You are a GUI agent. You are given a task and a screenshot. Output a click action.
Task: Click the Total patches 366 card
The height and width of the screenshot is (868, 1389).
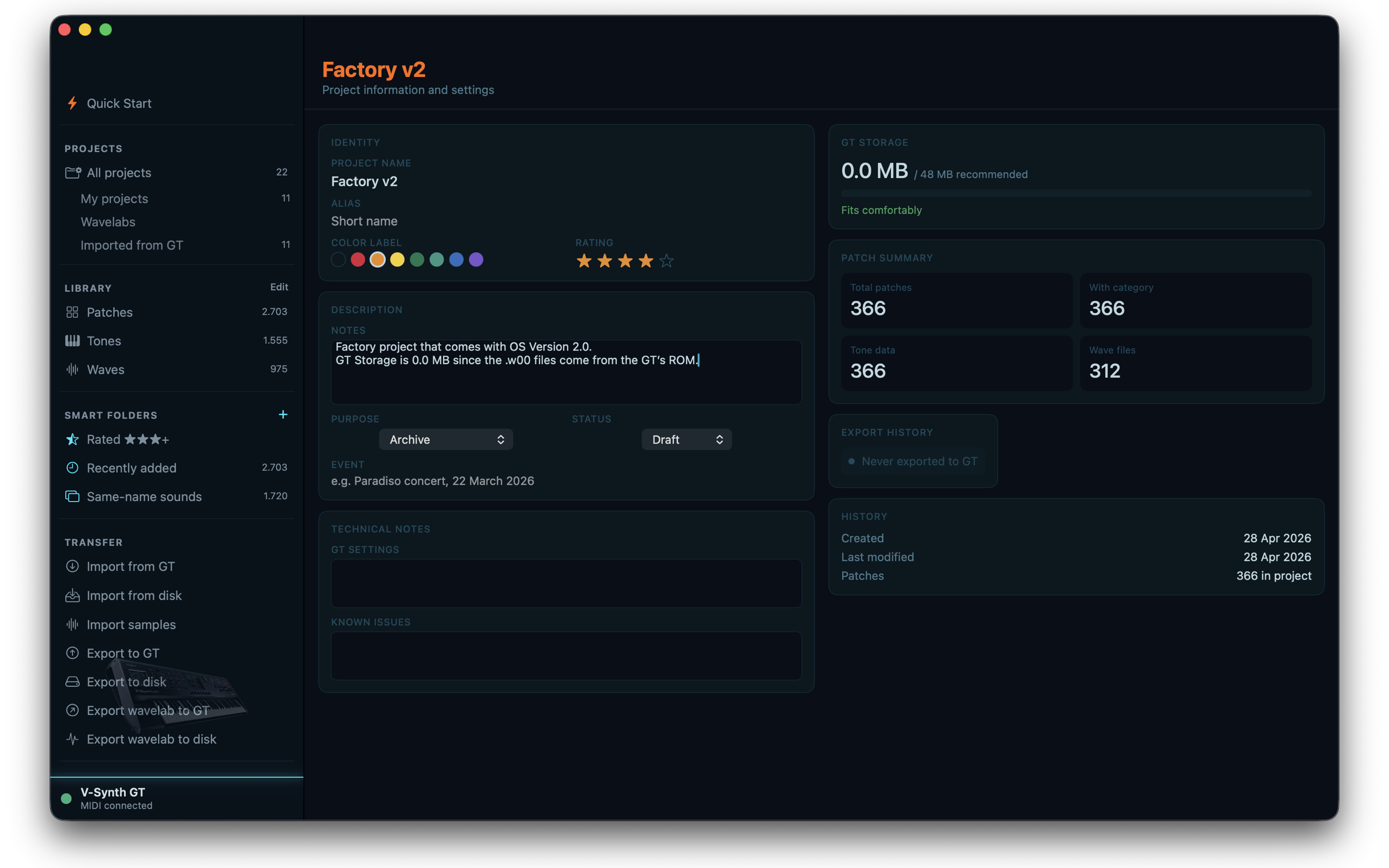tap(957, 301)
